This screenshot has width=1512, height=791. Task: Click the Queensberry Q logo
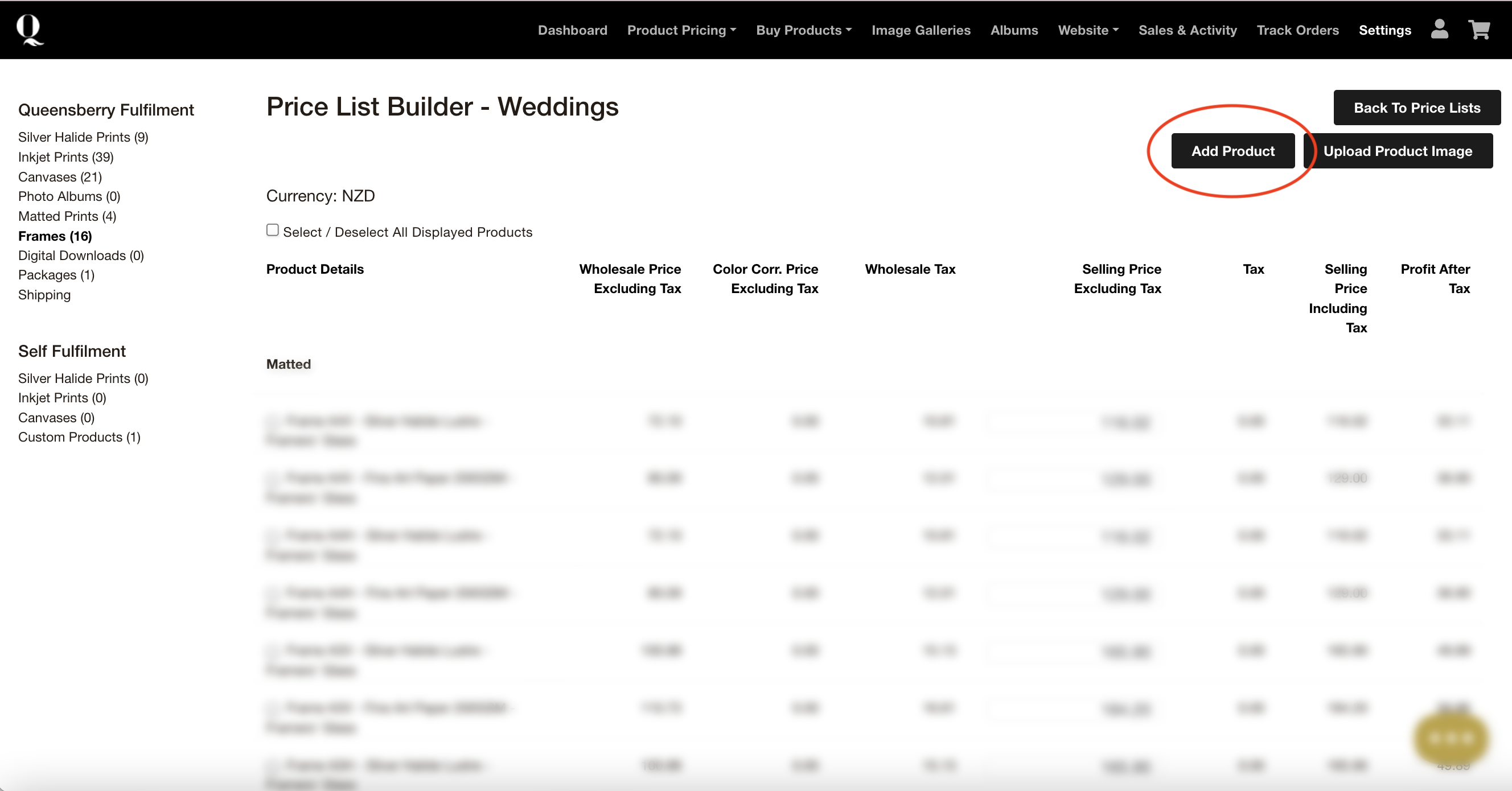click(x=29, y=30)
